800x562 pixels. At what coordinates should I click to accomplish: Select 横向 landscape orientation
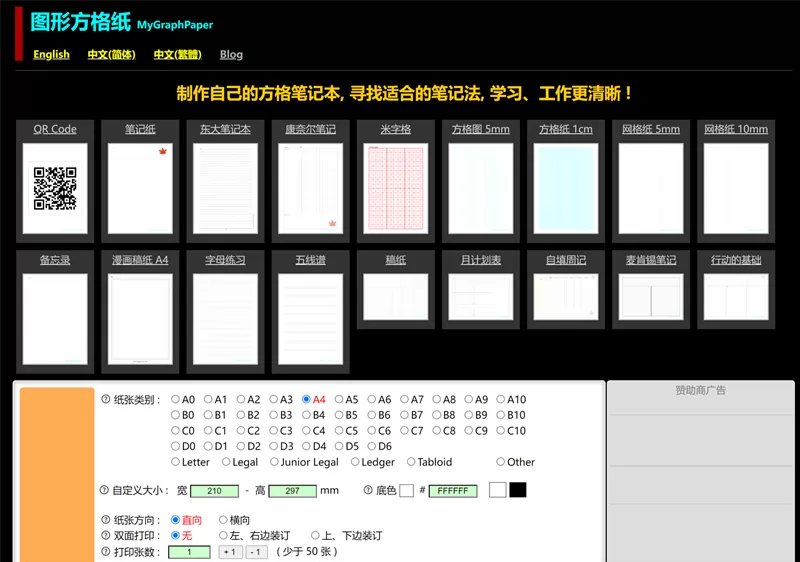tap(224, 521)
